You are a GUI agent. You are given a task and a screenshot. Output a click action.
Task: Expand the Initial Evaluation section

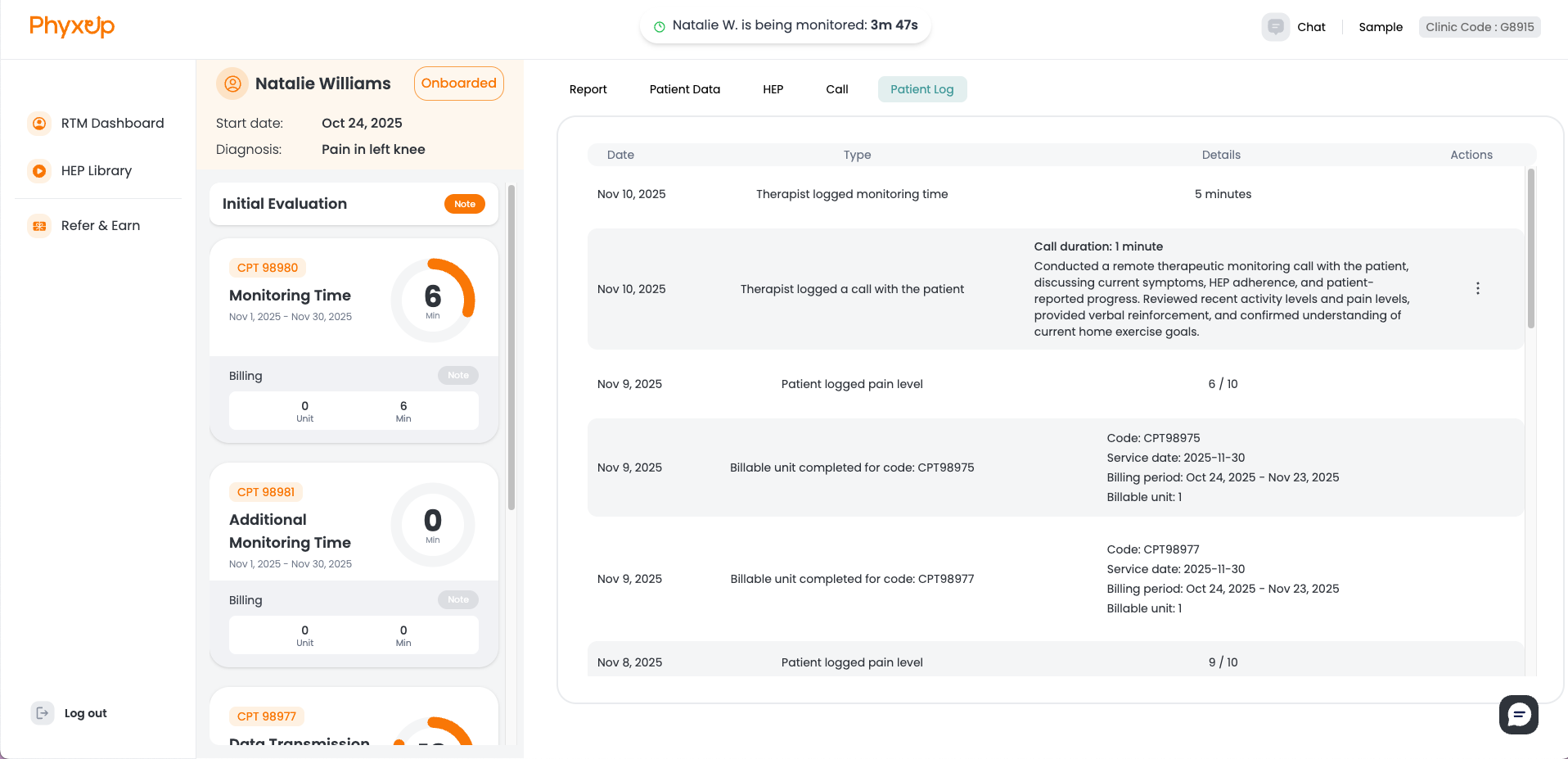(x=284, y=204)
